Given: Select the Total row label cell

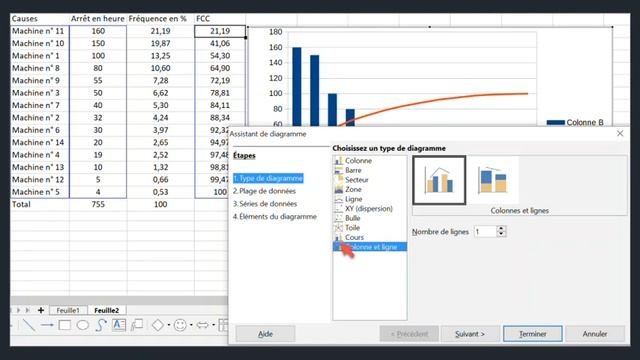Looking at the screenshot, I should pyautogui.click(x=40, y=204).
